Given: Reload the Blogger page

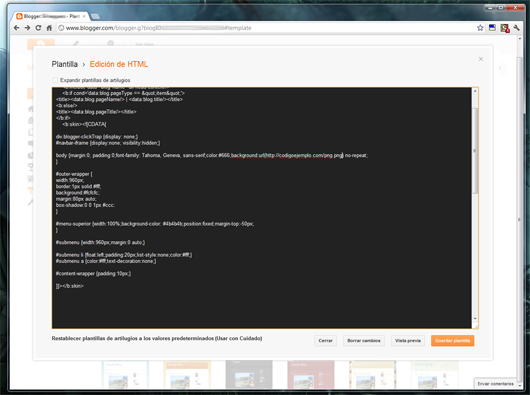Looking at the screenshot, I should tap(38, 28).
